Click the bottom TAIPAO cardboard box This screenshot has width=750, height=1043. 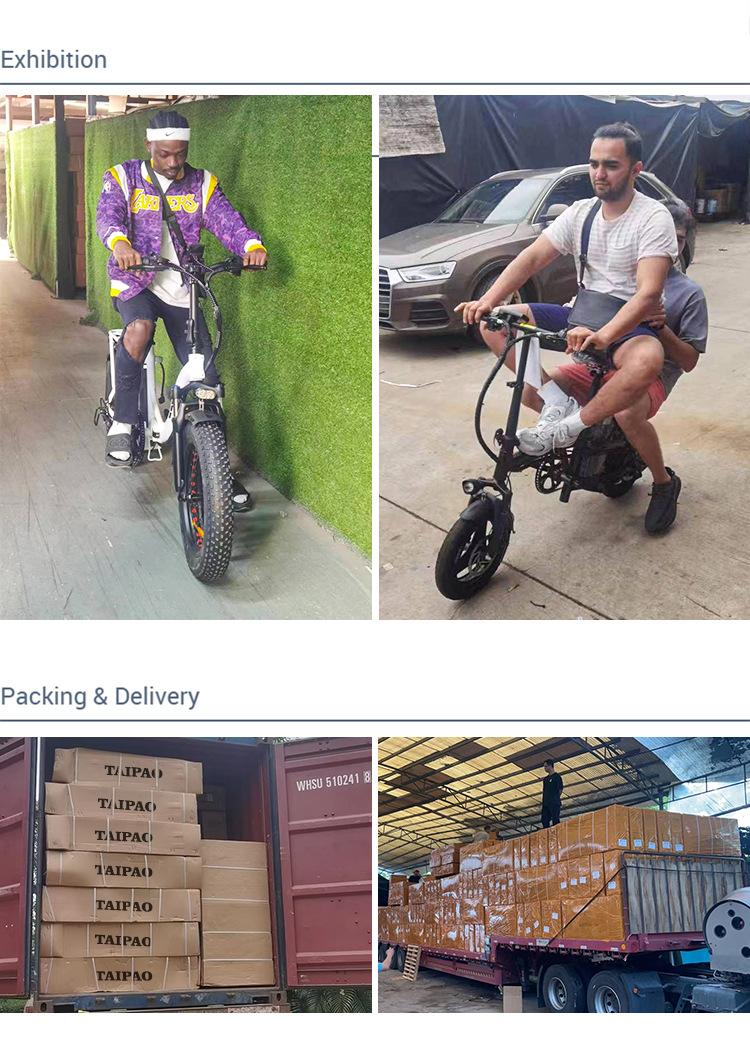[120, 975]
